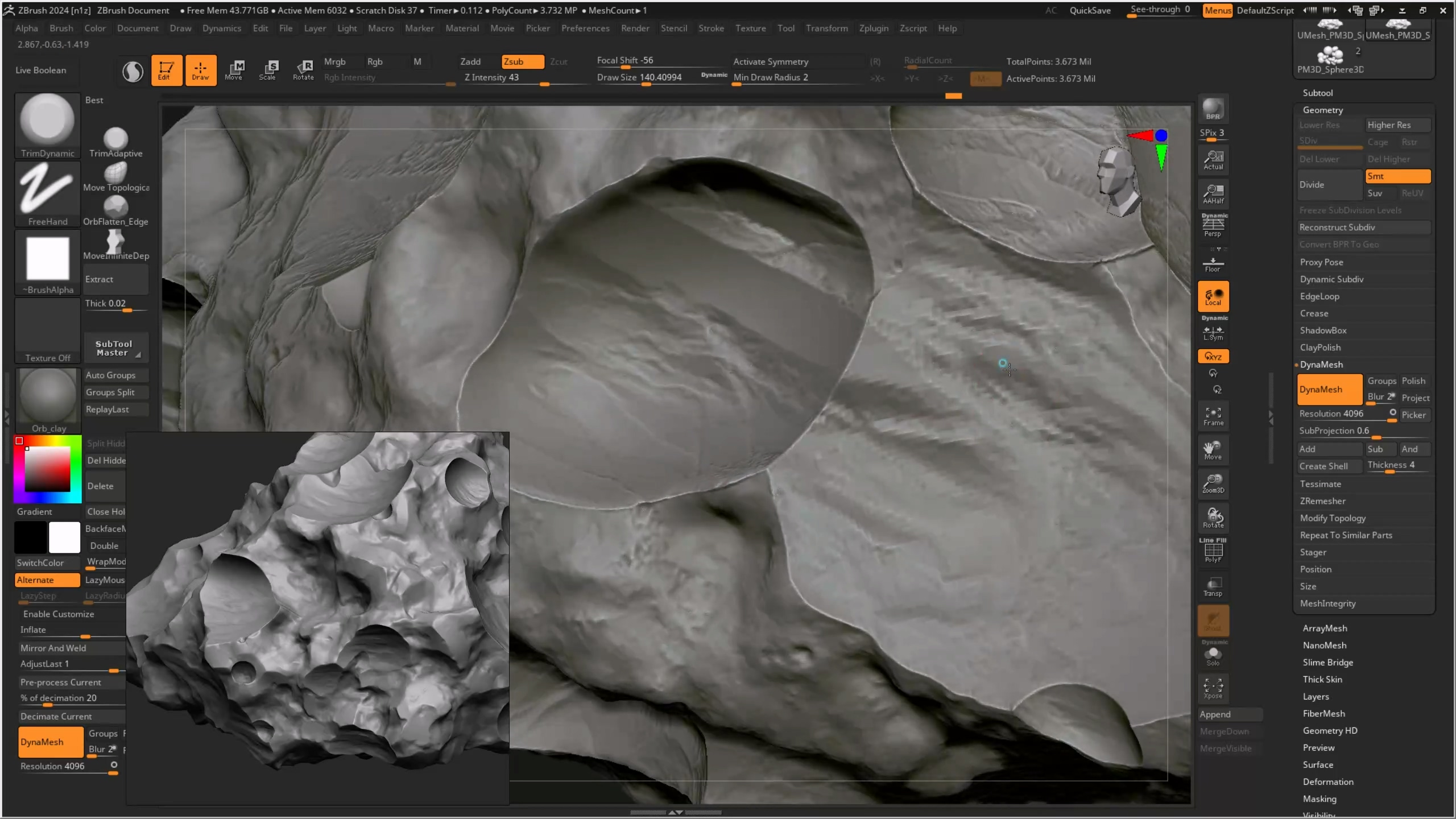Viewport: 1456px width, 819px height.
Task: Select the Rotate transform tool
Action: click(303, 70)
